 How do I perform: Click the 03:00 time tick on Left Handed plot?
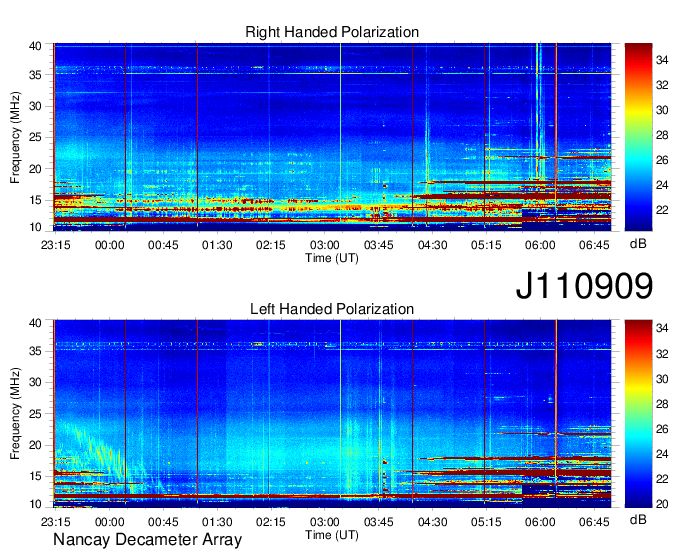(324, 522)
